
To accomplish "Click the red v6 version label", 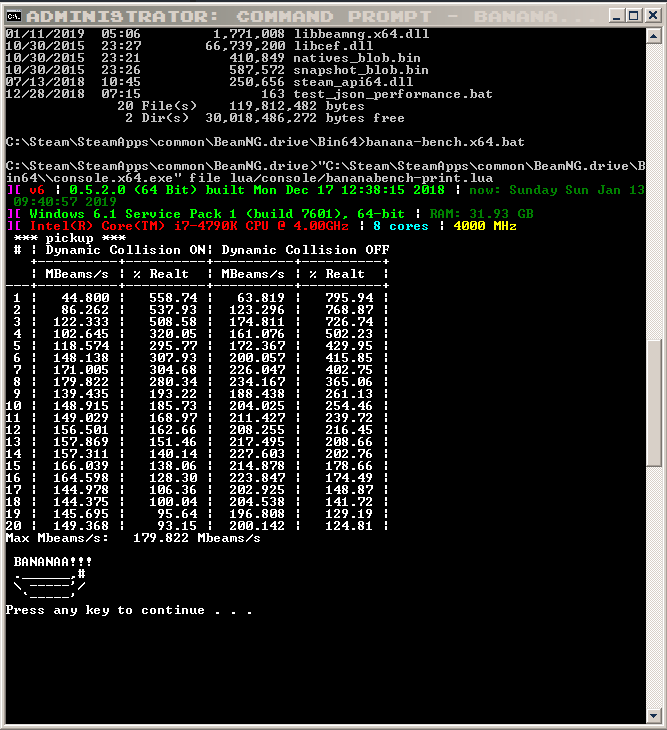I will click(x=37, y=190).
